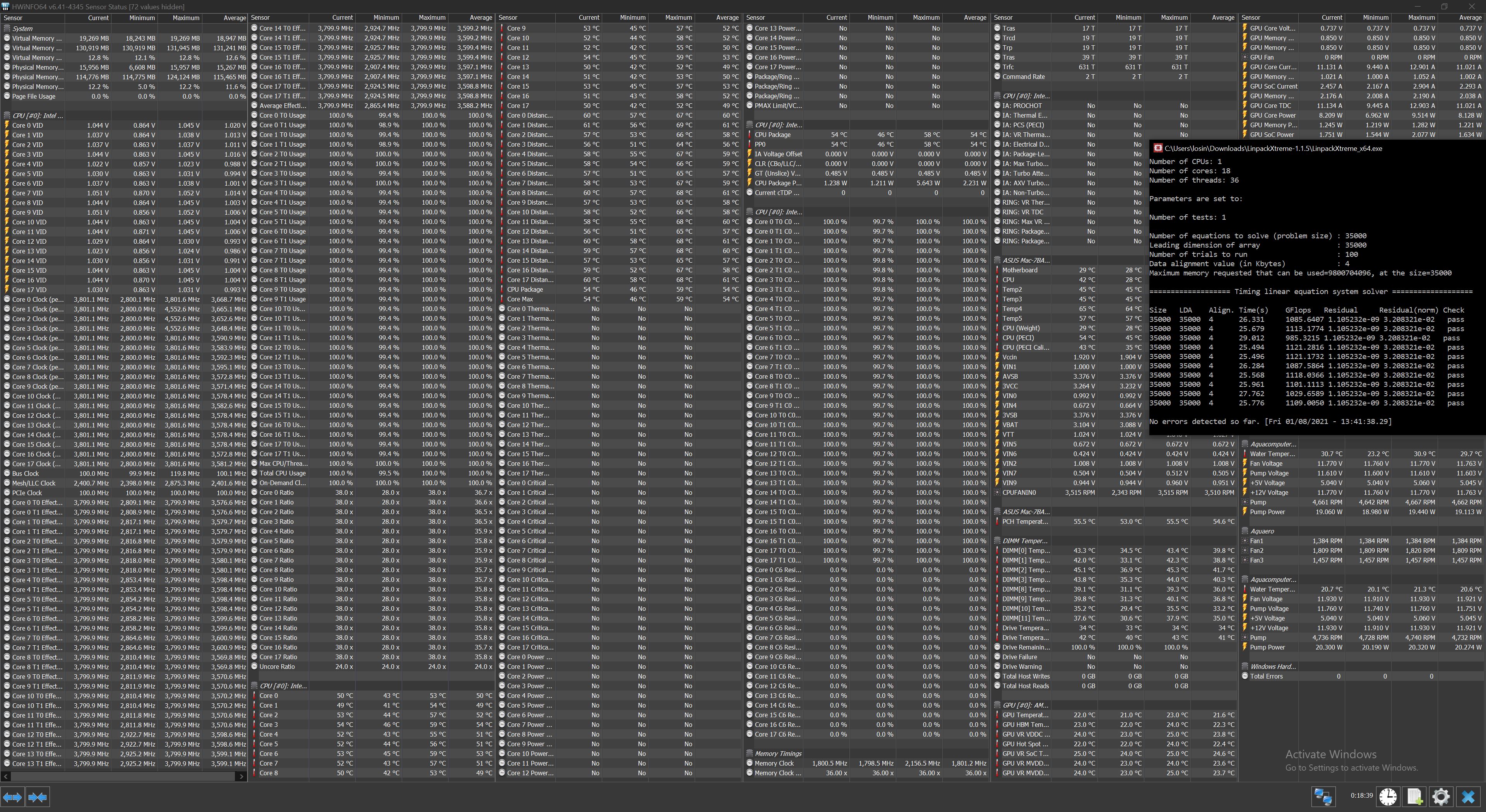This screenshot has height=812, width=1486.
Task: Start logging with the sheet-plus icon
Action: (1414, 797)
